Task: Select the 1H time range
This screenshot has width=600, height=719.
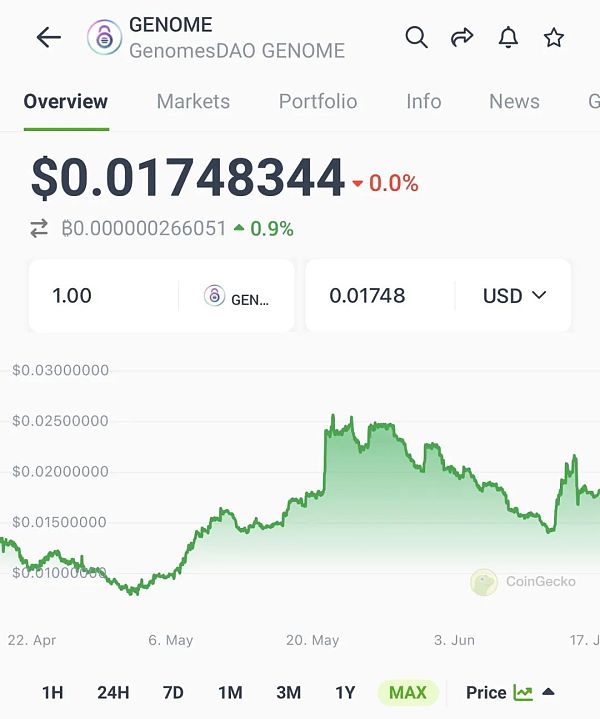Action: click(53, 692)
